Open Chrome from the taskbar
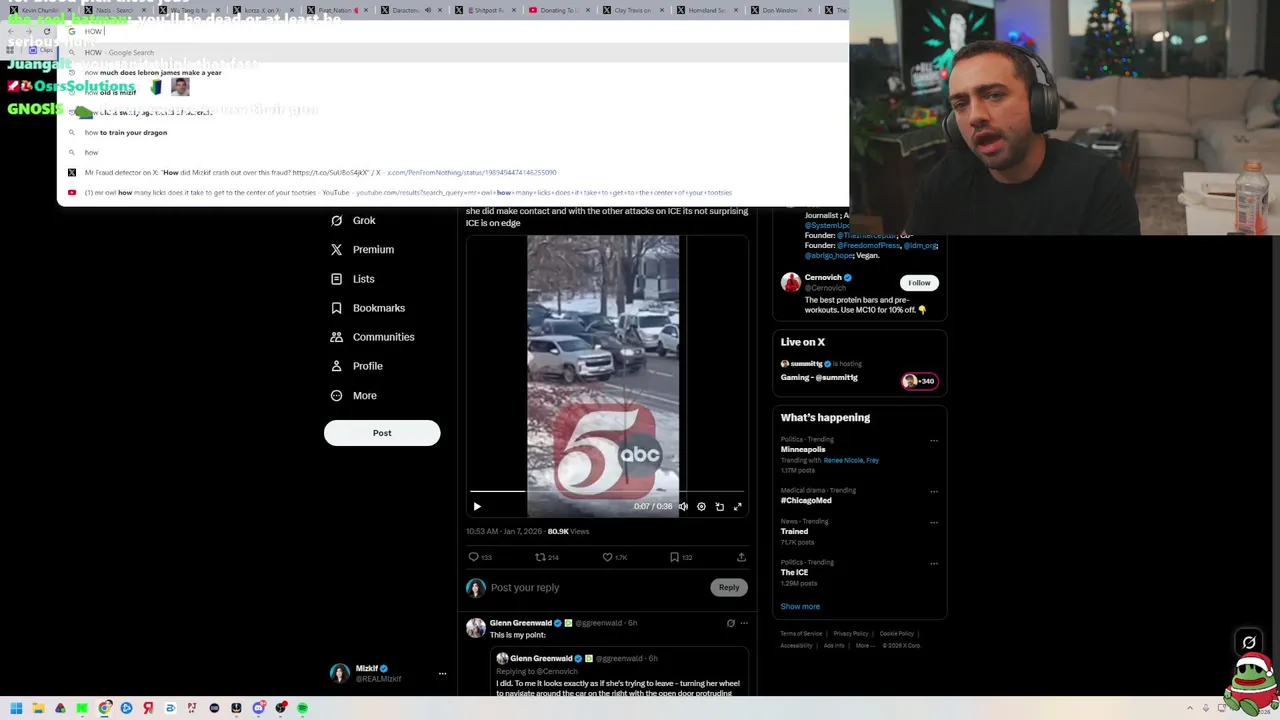 coord(104,708)
